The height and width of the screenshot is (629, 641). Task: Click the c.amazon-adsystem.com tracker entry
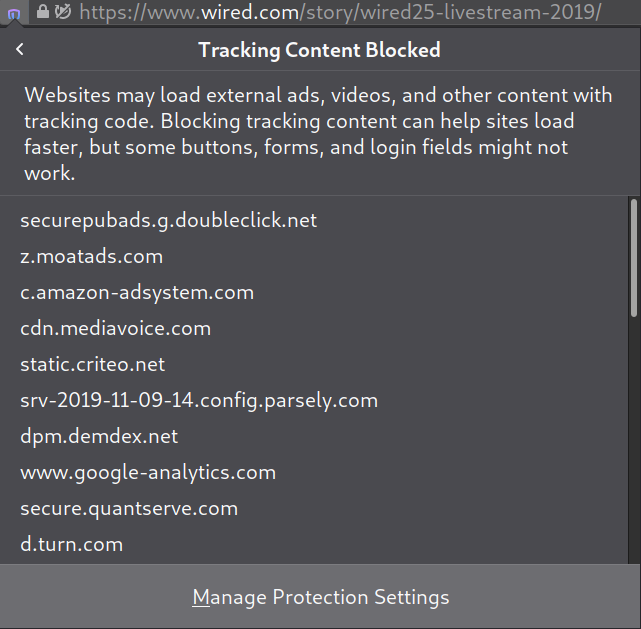pos(137,292)
